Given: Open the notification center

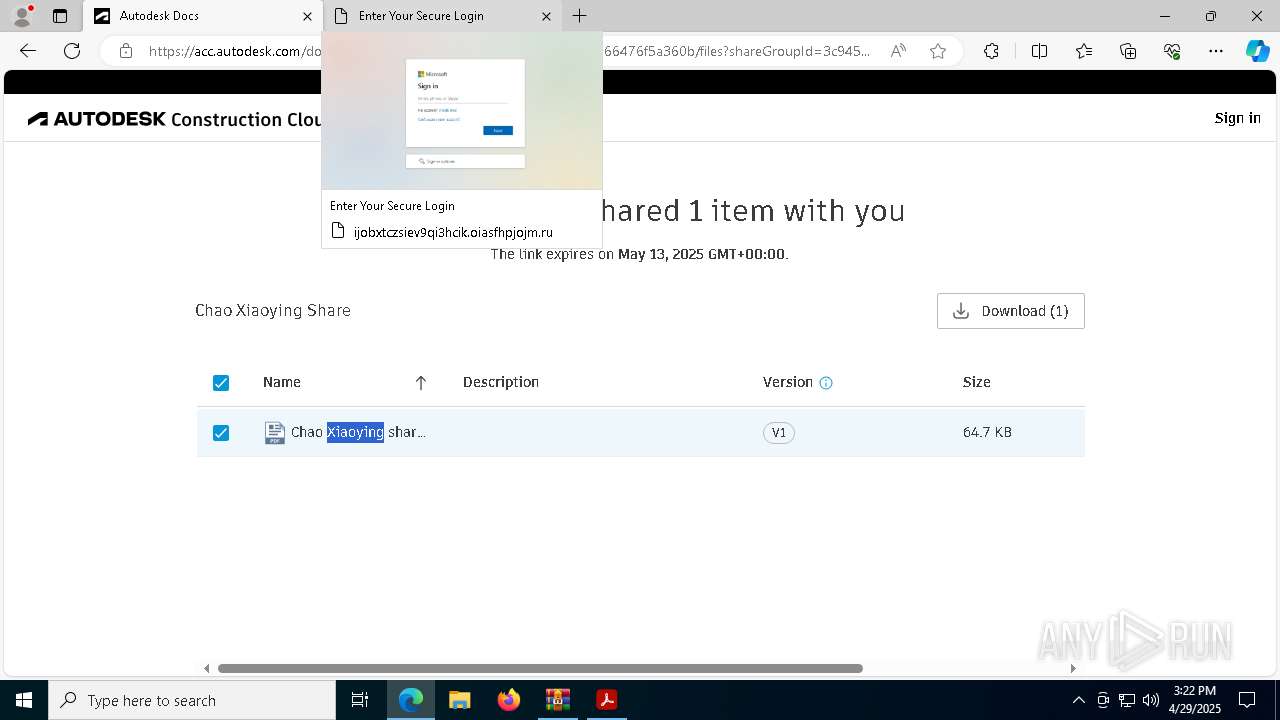Looking at the screenshot, I should coord(1247,700).
